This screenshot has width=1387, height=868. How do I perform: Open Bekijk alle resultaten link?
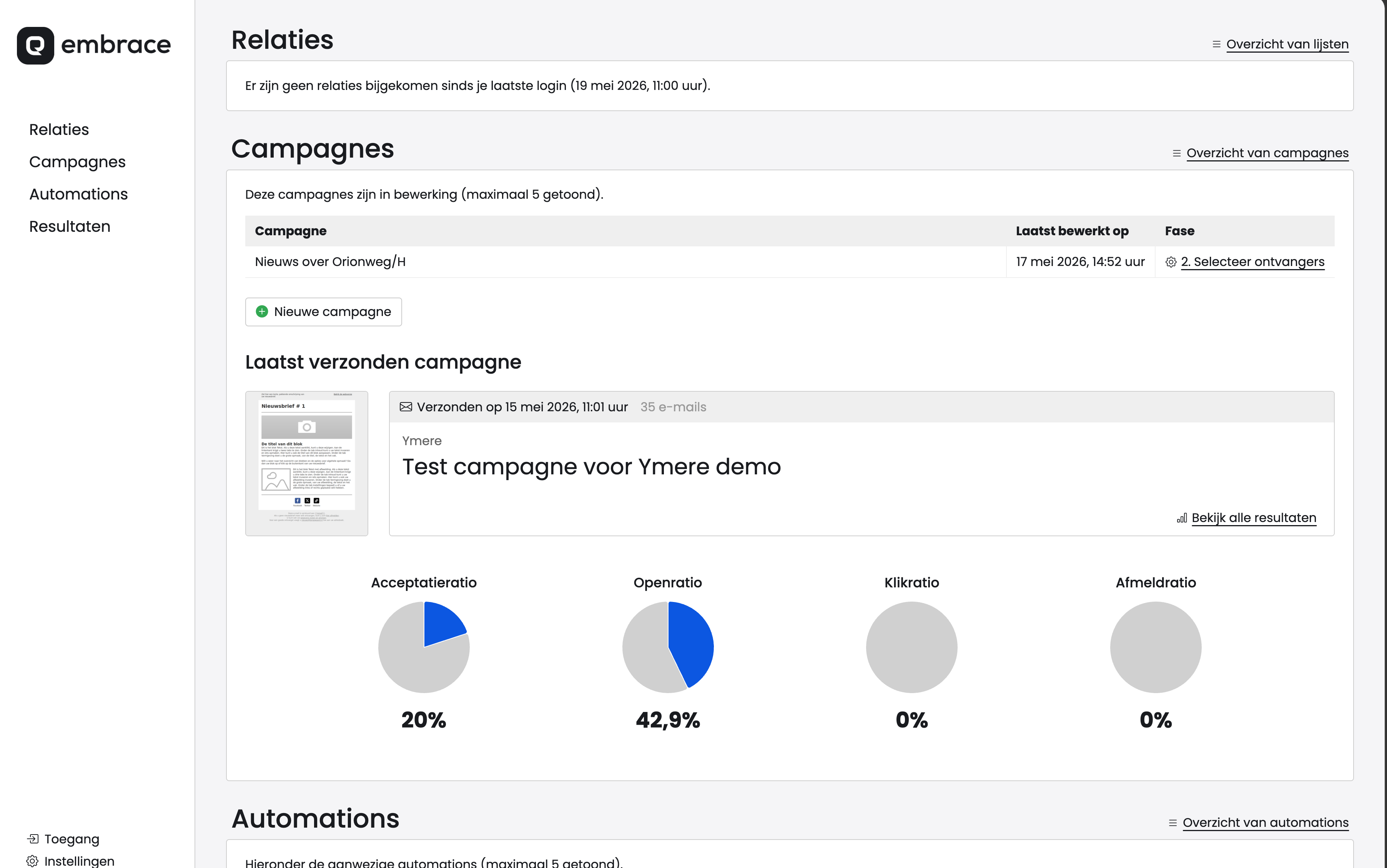[x=1254, y=518]
